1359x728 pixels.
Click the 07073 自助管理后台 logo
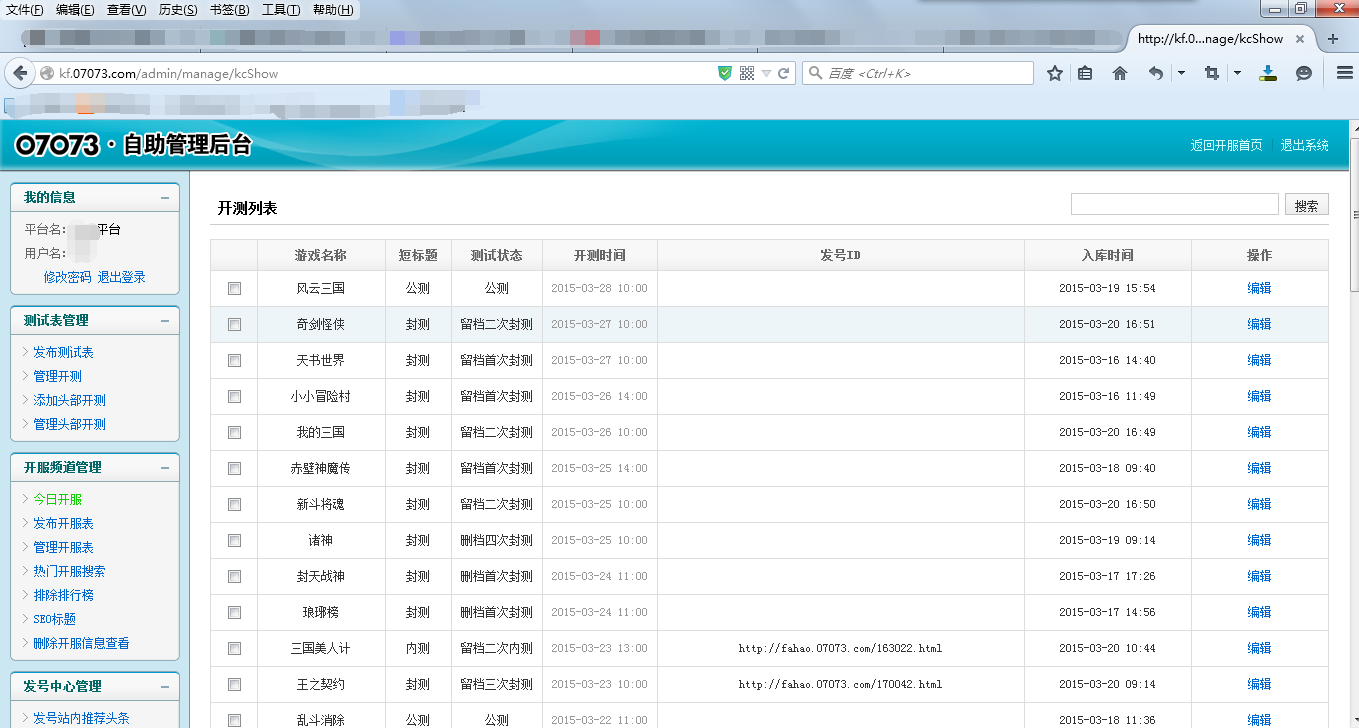[133, 146]
